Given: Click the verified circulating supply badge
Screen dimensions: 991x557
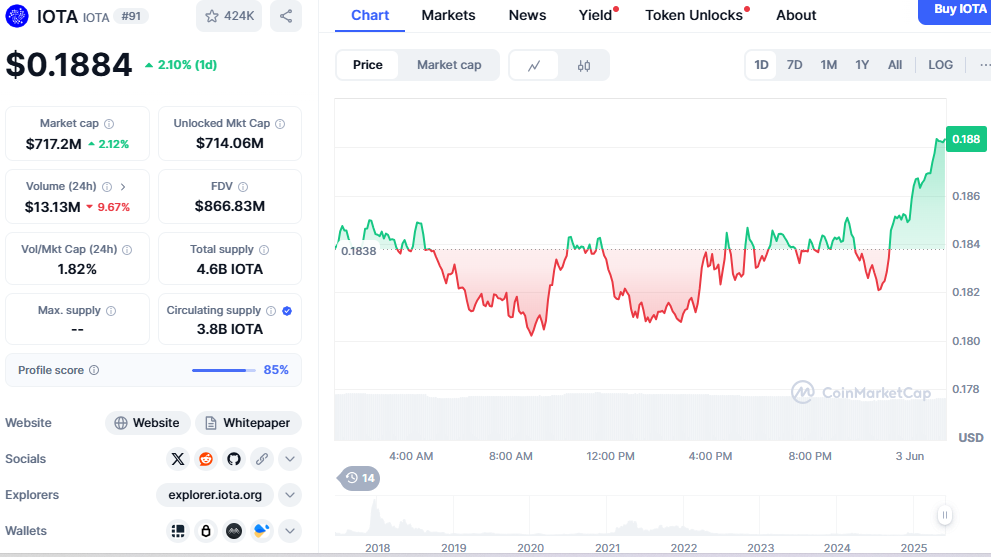Looking at the screenshot, I should coord(287,310).
